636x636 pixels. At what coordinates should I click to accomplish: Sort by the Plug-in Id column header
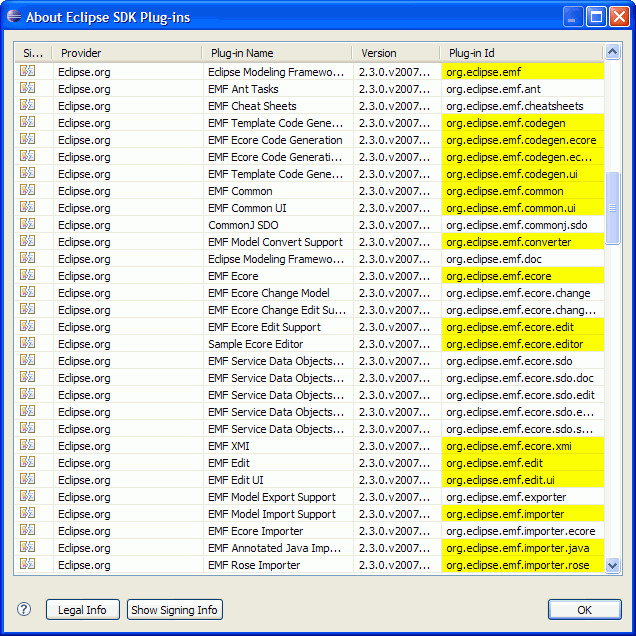520,53
